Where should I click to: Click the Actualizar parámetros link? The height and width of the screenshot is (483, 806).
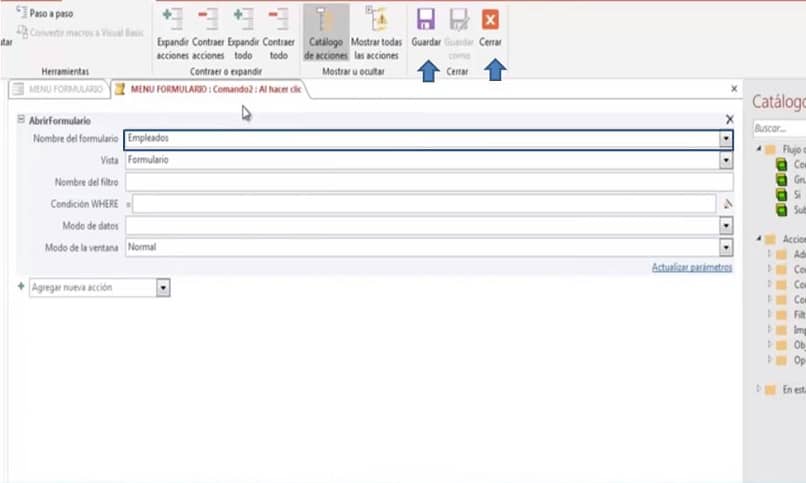(691, 267)
